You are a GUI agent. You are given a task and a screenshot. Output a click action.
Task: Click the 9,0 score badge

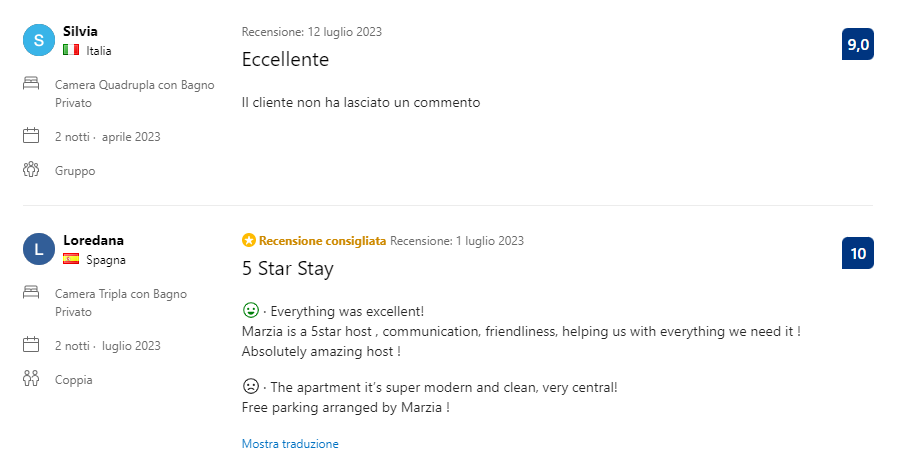click(x=858, y=44)
